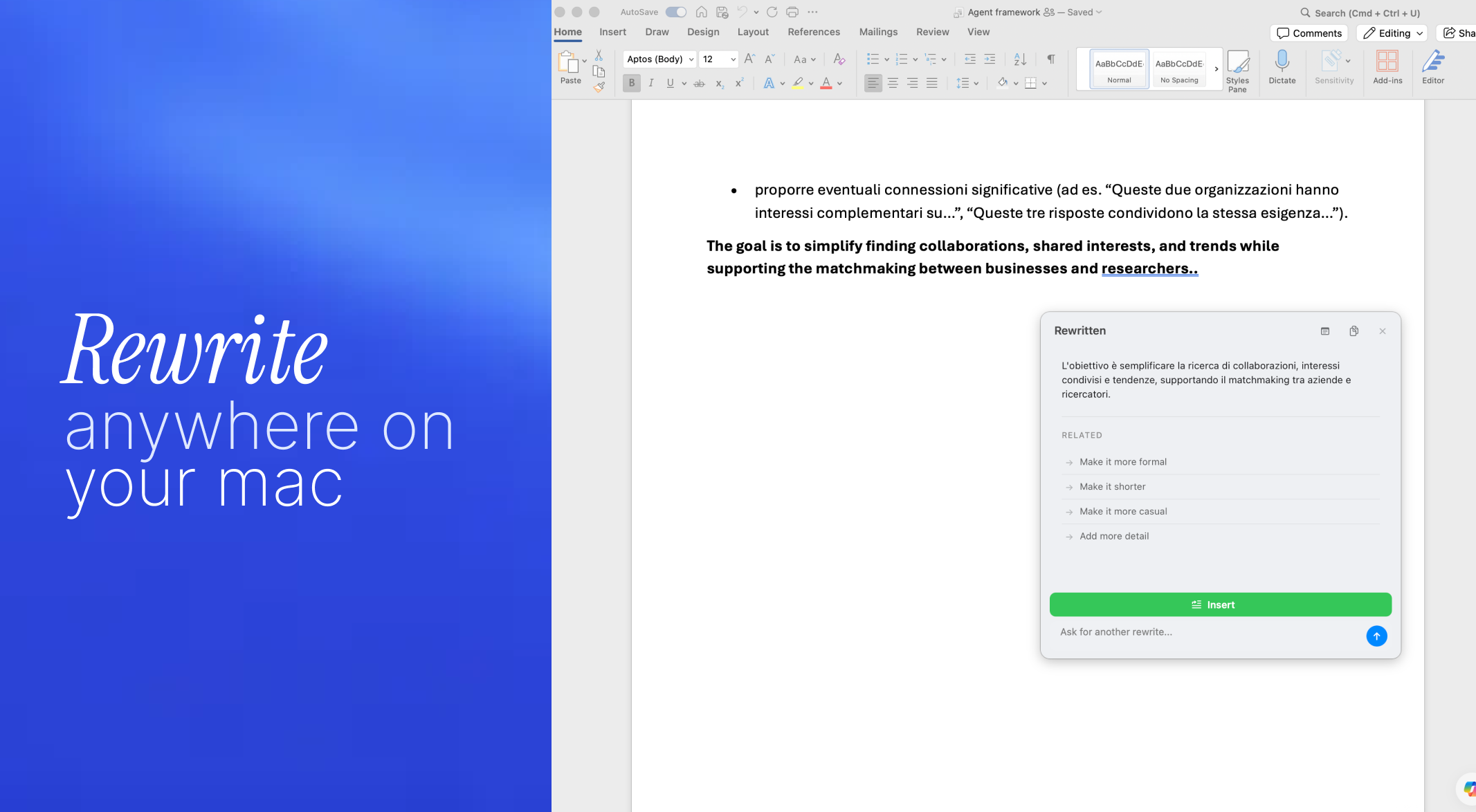Switch to the References tab

pyautogui.click(x=813, y=32)
